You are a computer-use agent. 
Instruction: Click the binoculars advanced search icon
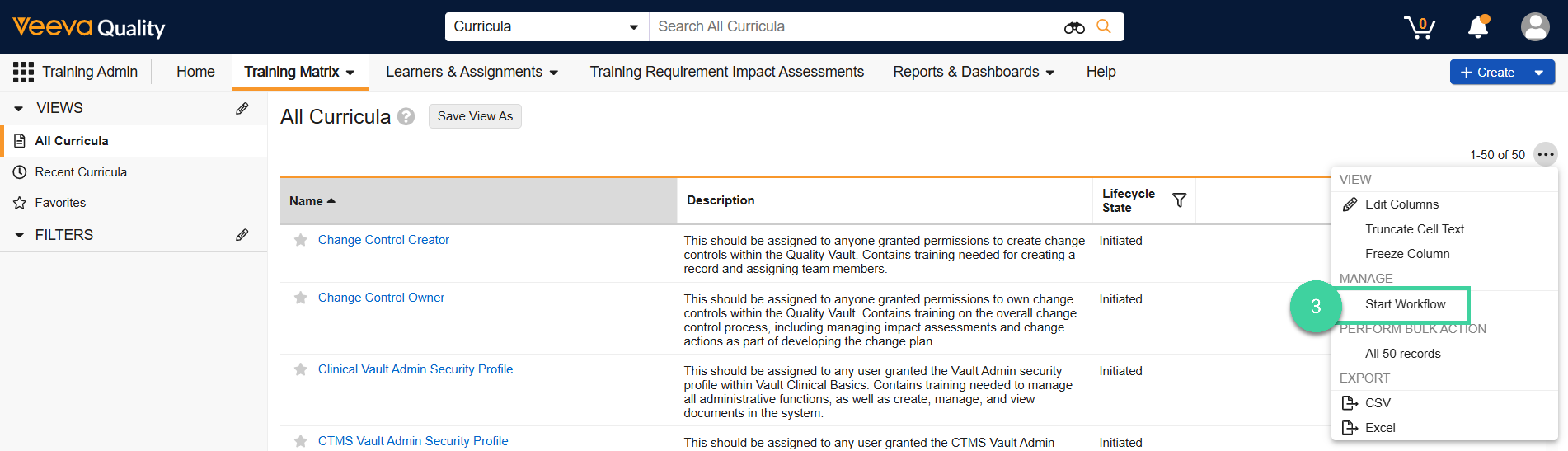click(x=1073, y=27)
